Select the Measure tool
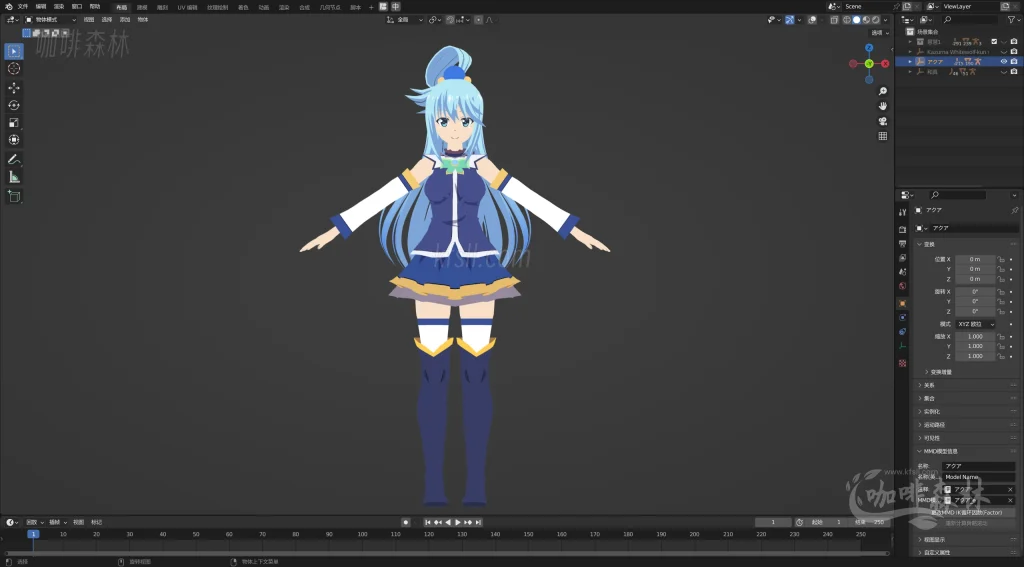Screen dimensions: 1024x567 pos(14,177)
